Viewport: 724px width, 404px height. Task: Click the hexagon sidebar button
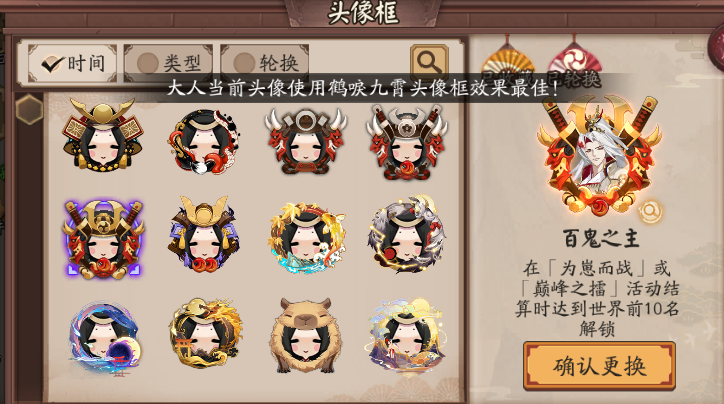[29, 109]
